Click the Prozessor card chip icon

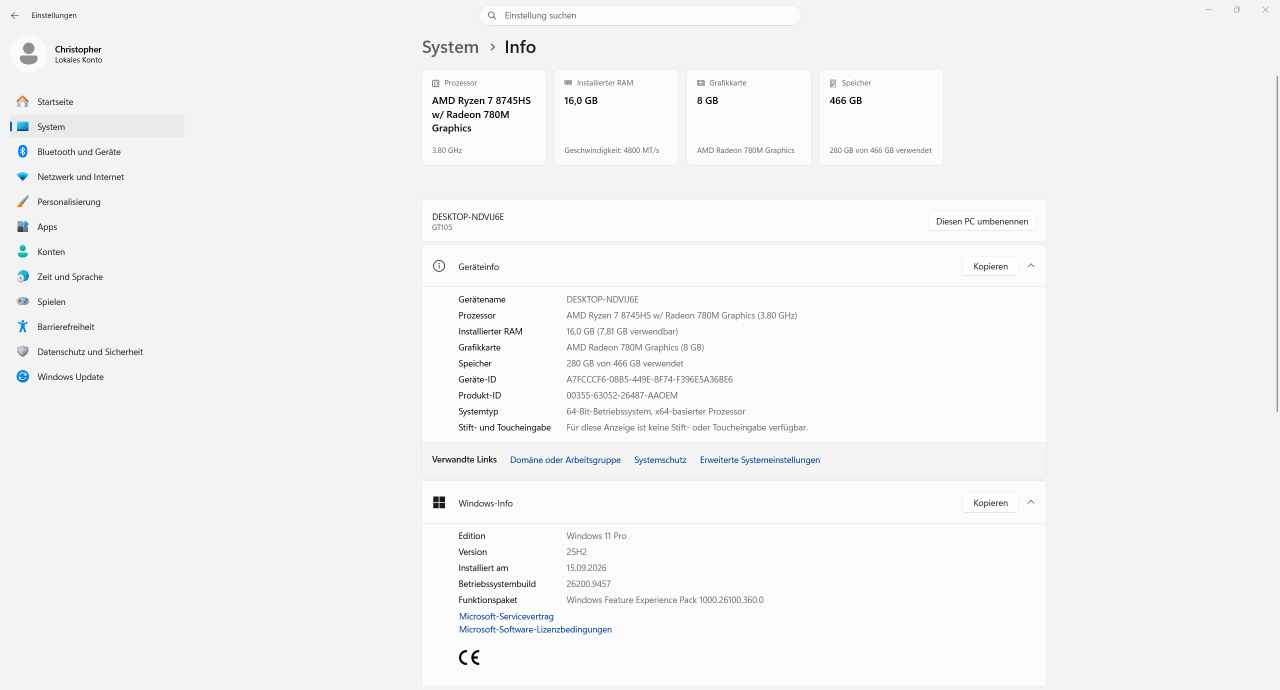(436, 83)
